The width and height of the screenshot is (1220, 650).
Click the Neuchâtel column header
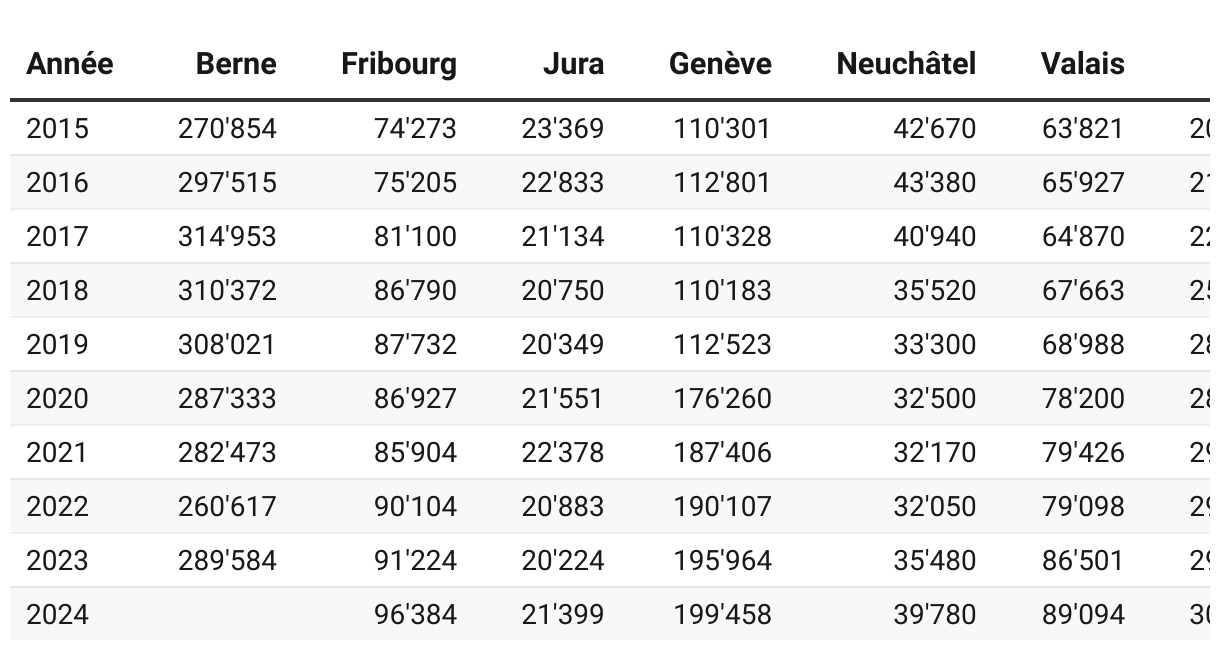906,64
